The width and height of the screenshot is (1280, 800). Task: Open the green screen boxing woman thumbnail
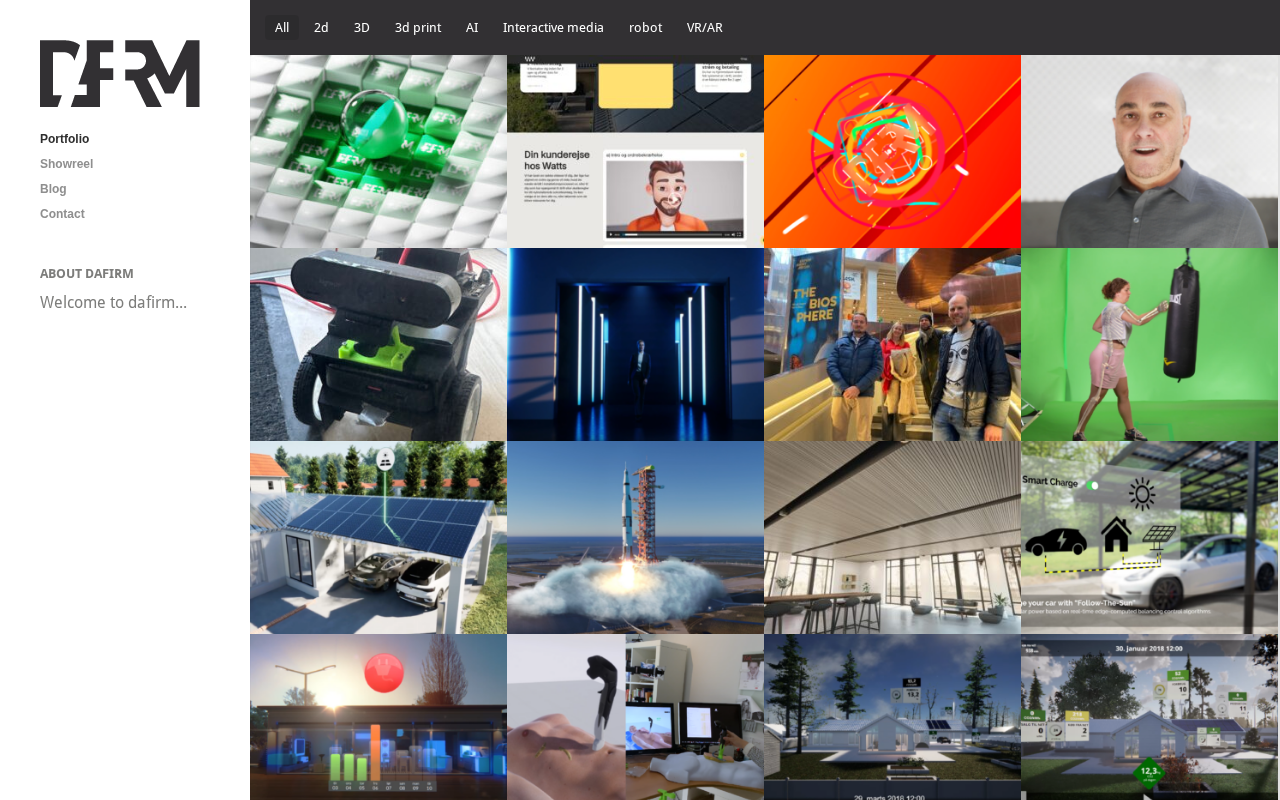1149,344
